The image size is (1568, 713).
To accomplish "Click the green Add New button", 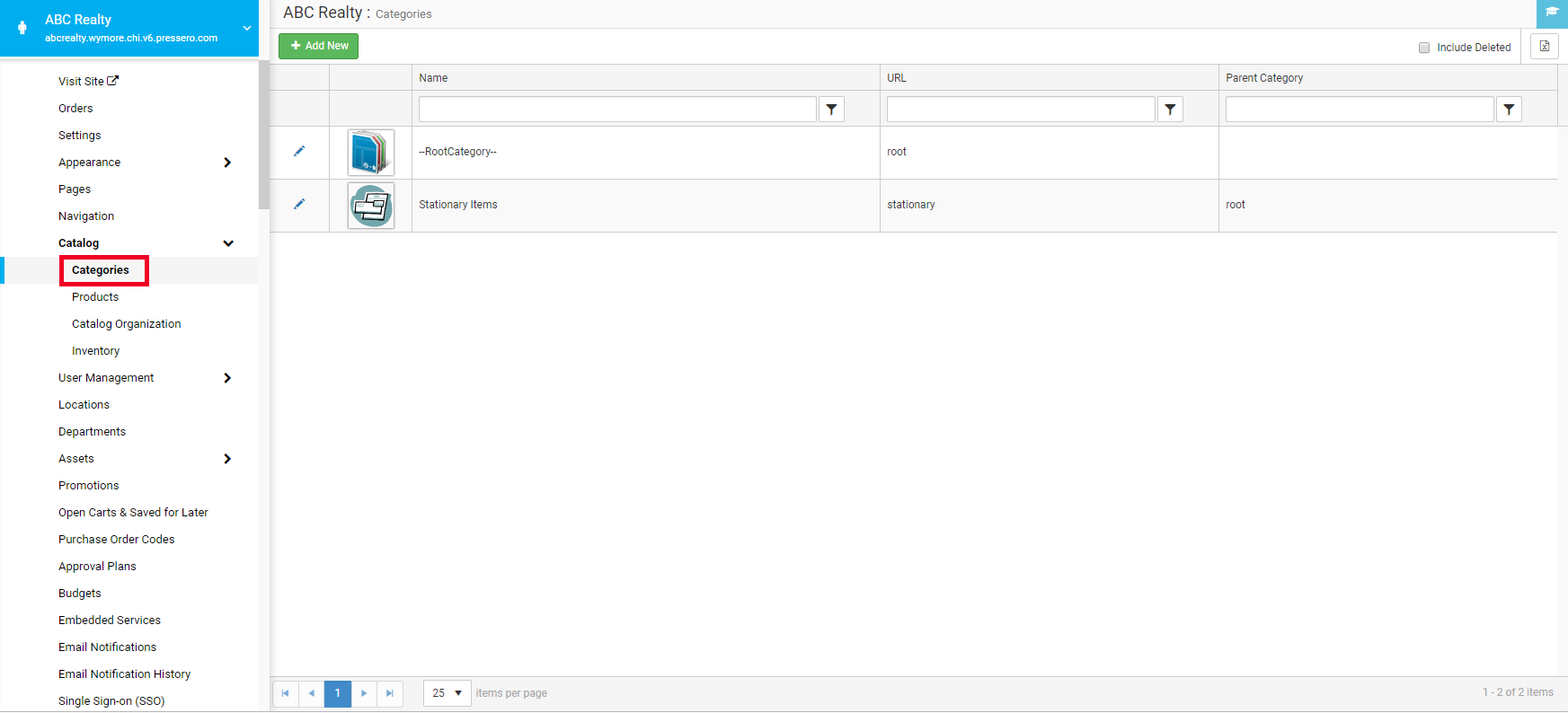I will [x=318, y=46].
